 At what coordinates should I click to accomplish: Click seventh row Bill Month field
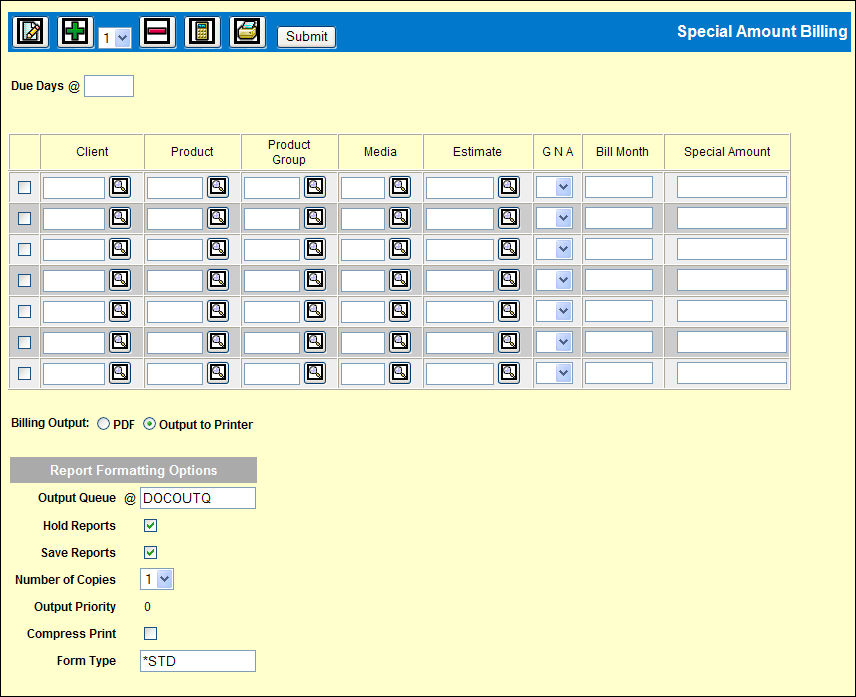[x=619, y=373]
